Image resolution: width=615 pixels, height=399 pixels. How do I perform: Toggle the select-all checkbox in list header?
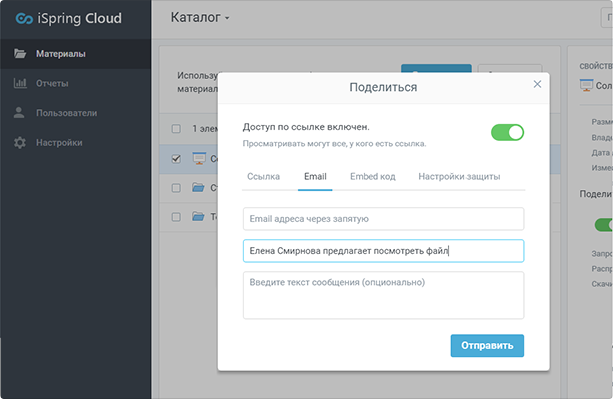(176, 129)
